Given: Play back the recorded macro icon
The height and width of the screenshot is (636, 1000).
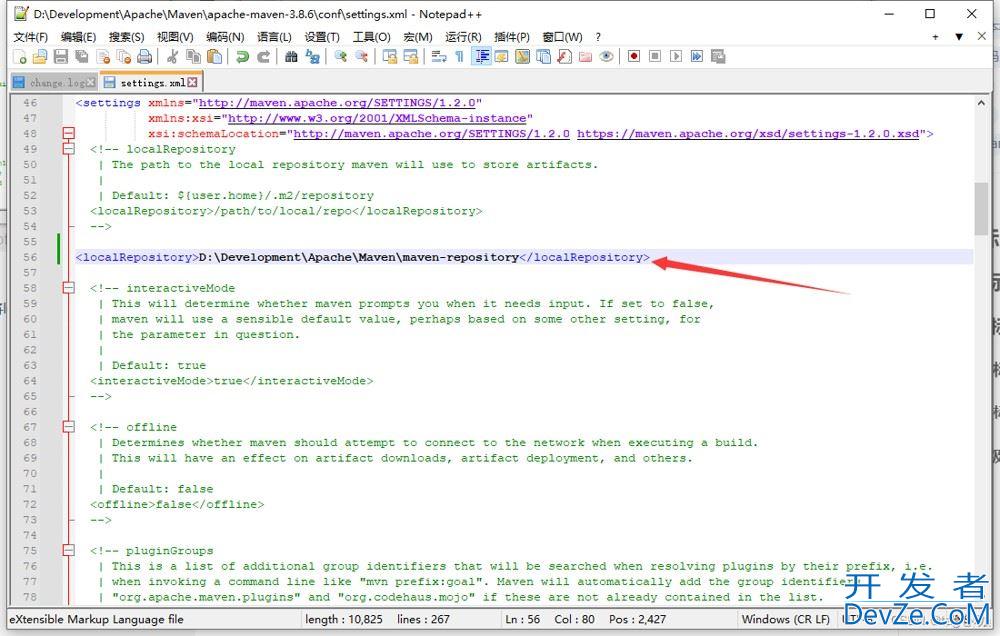Looking at the screenshot, I should click(x=676, y=57).
